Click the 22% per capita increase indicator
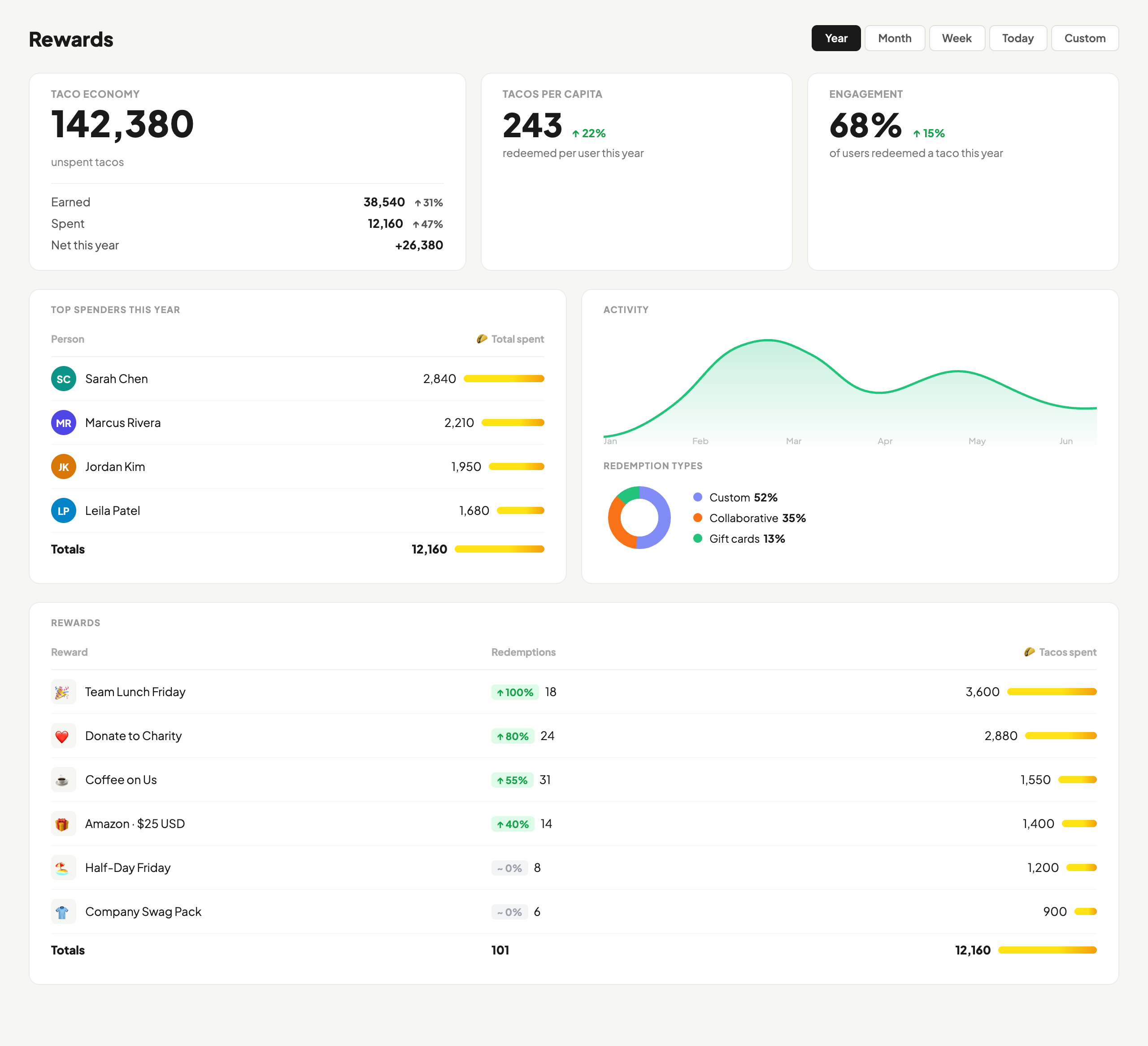The image size is (1148, 1046). pyautogui.click(x=588, y=133)
